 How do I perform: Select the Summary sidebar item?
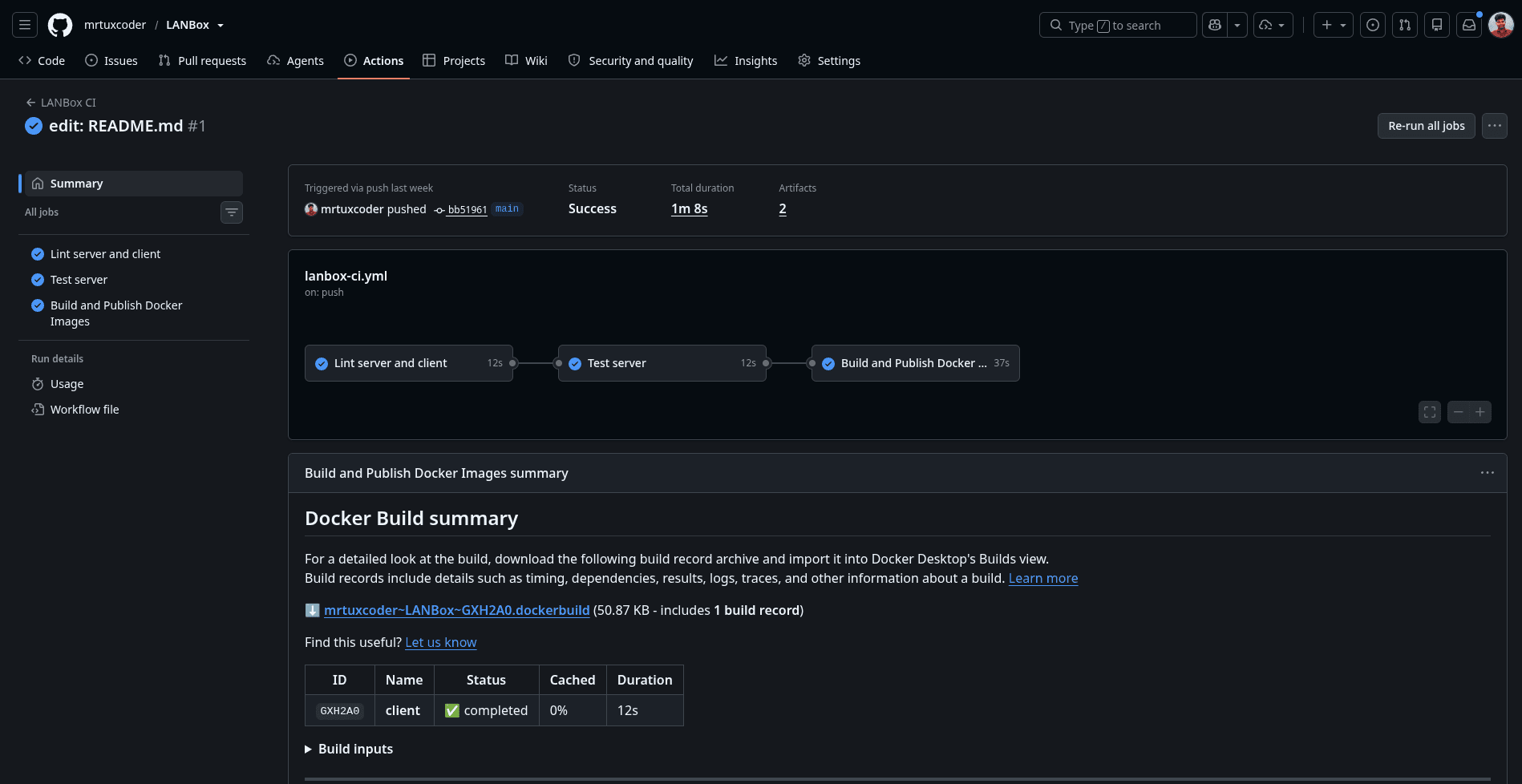(134, 184)
